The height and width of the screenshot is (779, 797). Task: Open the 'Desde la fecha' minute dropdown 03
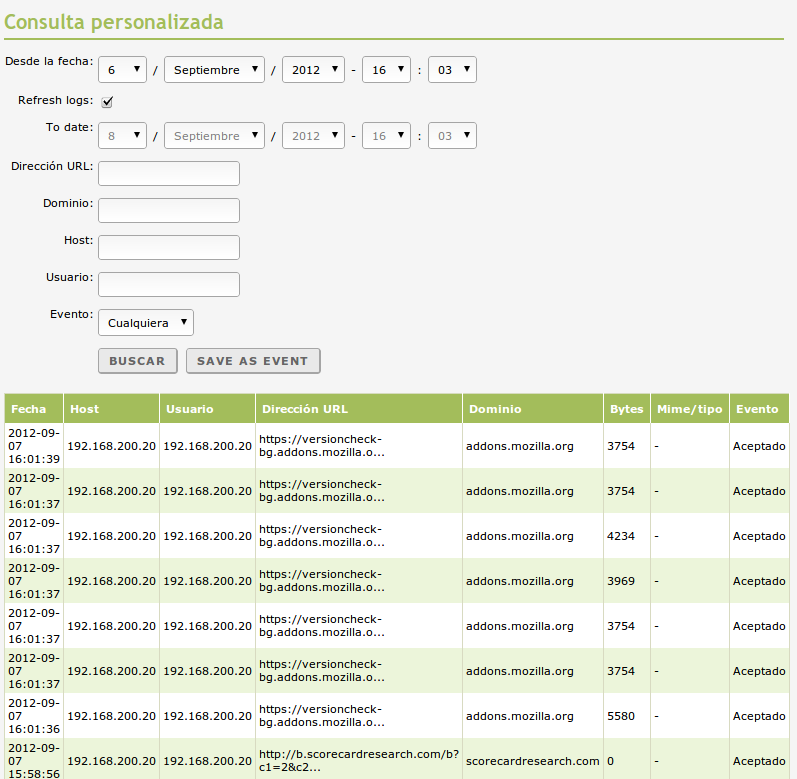452,70
